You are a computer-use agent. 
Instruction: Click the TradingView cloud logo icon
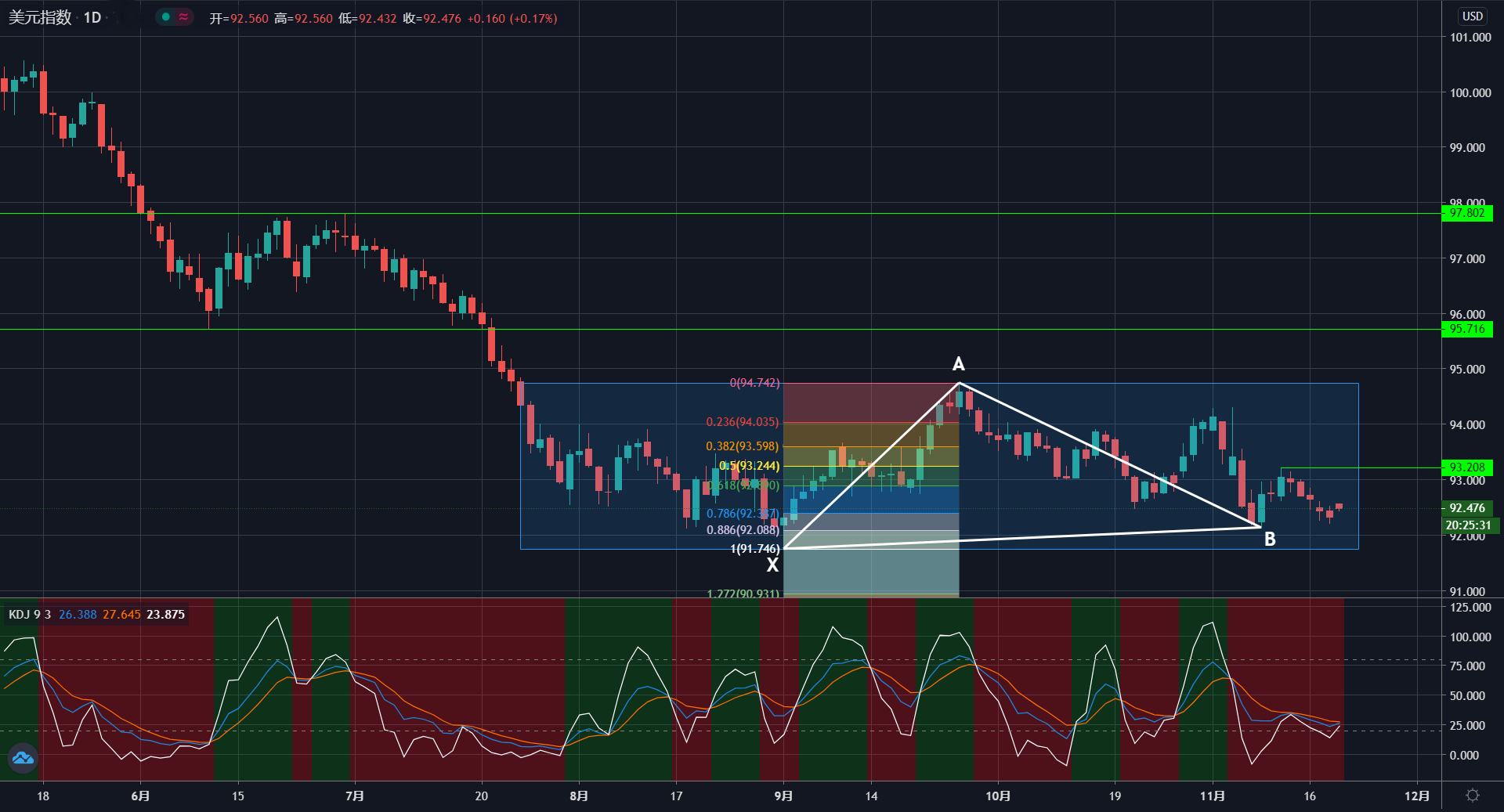click(x=23, y=758)
